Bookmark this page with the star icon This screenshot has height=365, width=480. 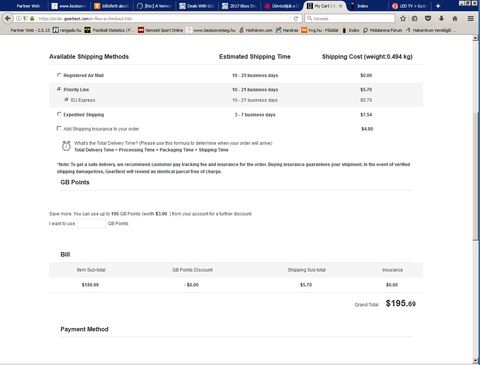click(x=403, y=19)
